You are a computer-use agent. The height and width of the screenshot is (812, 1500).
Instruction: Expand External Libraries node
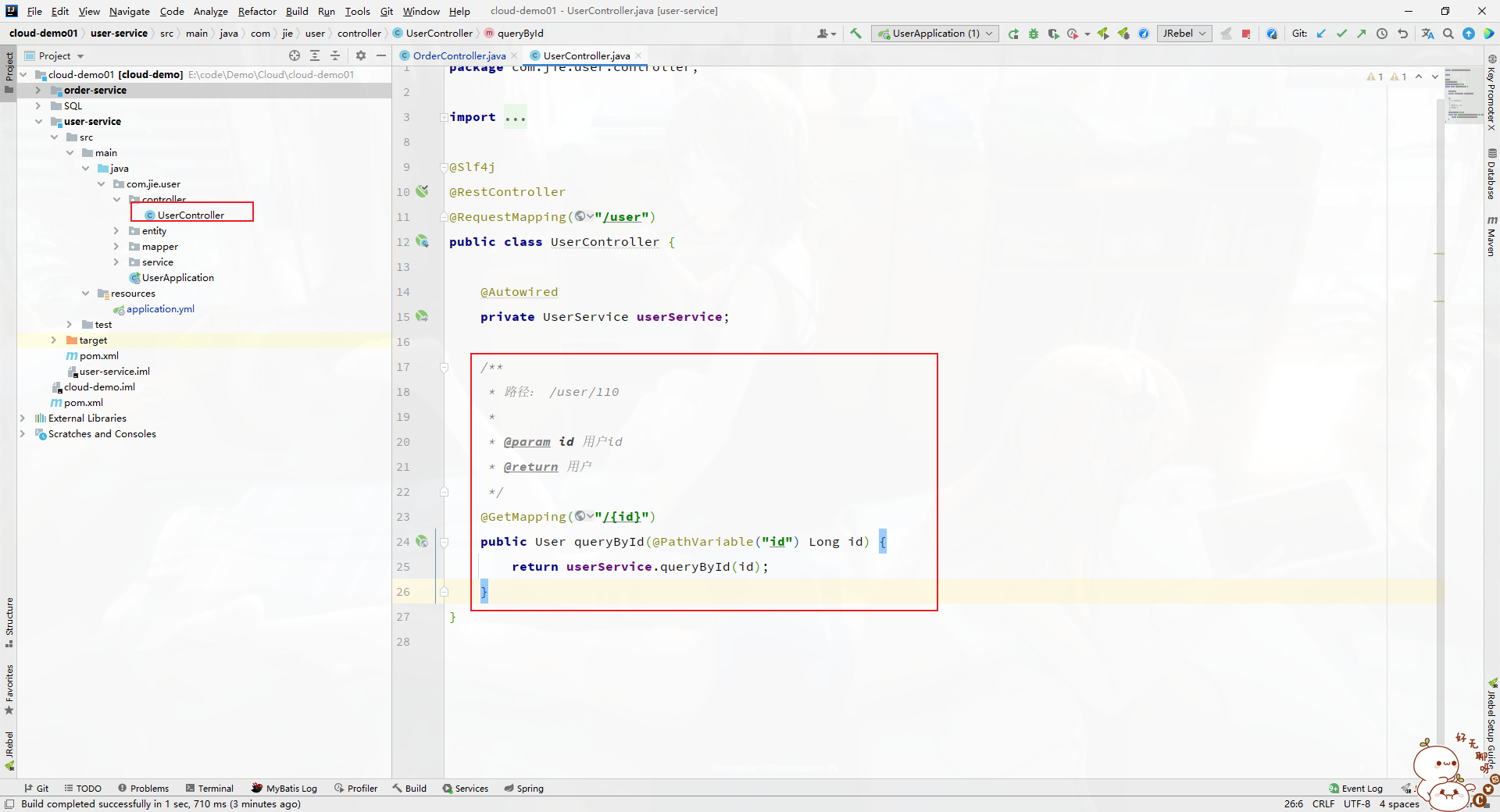pos(23,418)
